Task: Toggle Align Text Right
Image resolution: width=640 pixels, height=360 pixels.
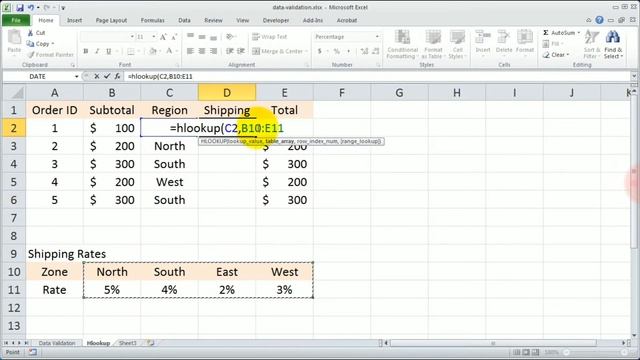Action: pos(213,51)
